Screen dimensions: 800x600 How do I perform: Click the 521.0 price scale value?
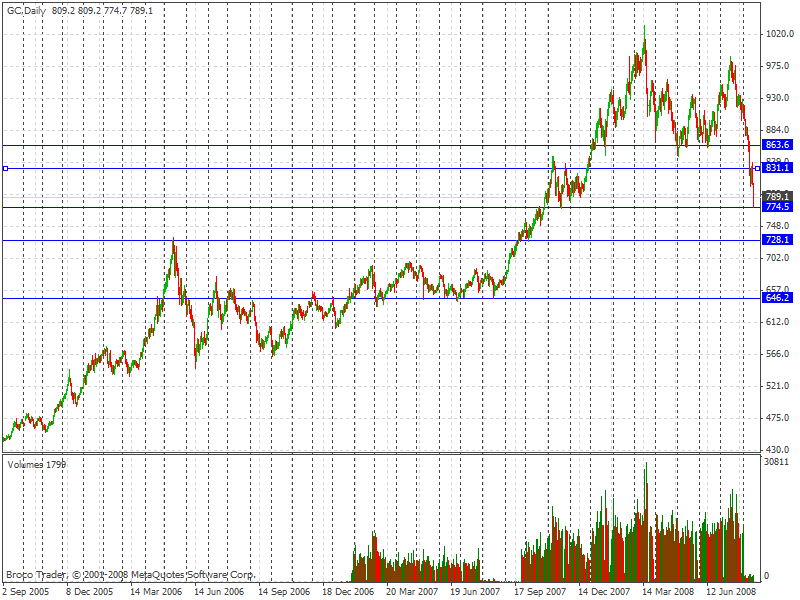[778, 386]
